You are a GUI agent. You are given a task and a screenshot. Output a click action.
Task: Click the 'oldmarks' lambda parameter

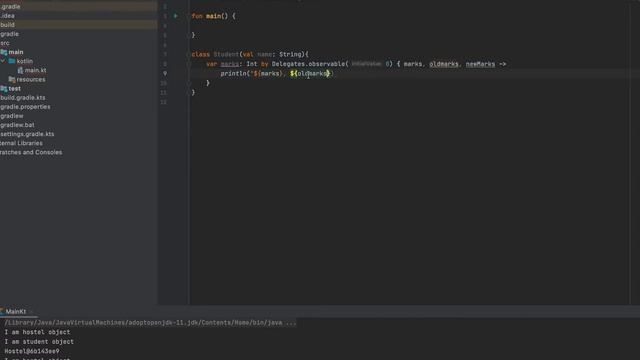tap(444, 64)
